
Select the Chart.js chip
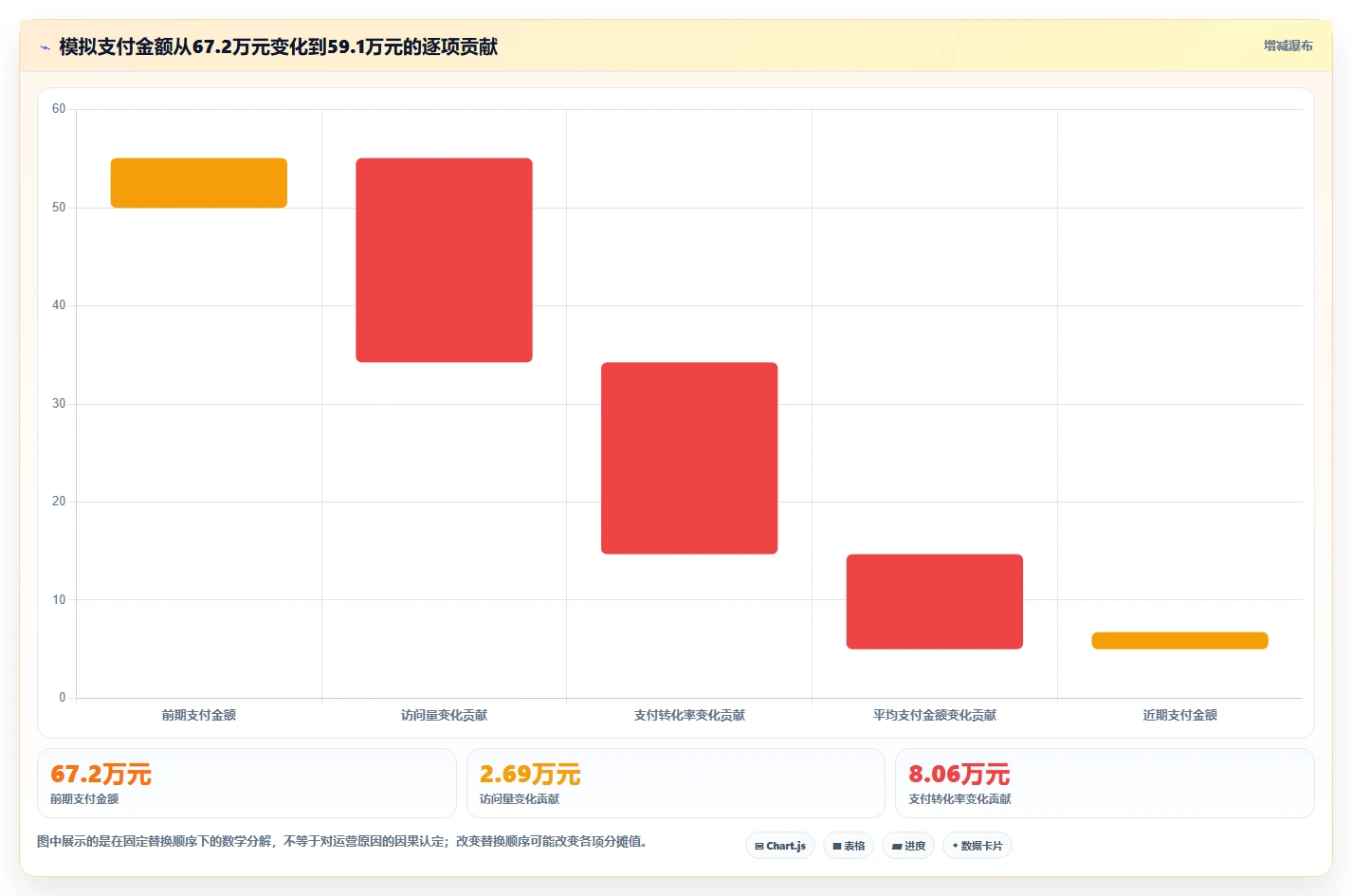(x=780, y=846)
